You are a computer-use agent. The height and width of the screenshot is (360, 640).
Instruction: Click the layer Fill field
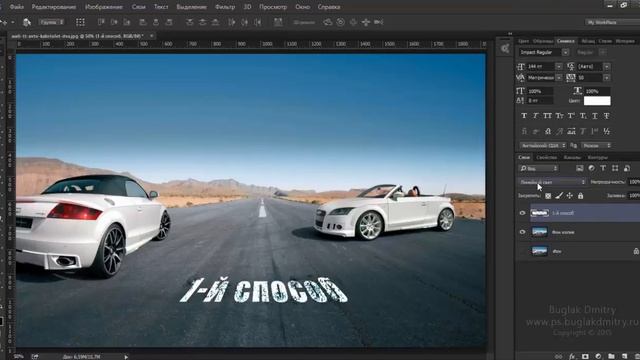point(634,196)
